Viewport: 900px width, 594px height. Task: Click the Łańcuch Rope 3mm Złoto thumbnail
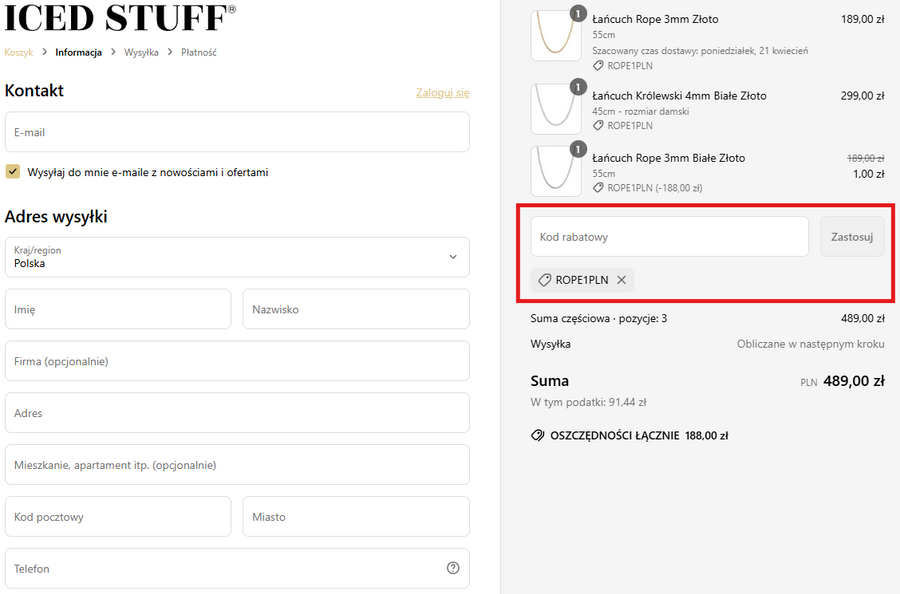pyautogui.click(x=555, y=35)
